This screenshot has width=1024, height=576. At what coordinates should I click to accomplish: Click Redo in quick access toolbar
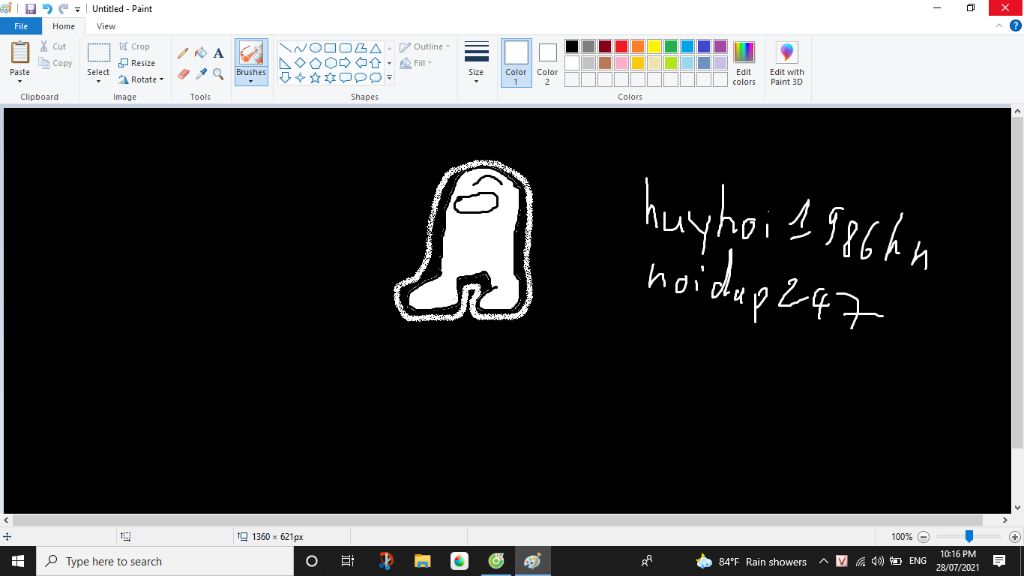pyautogui.click(x=63, y=8)
